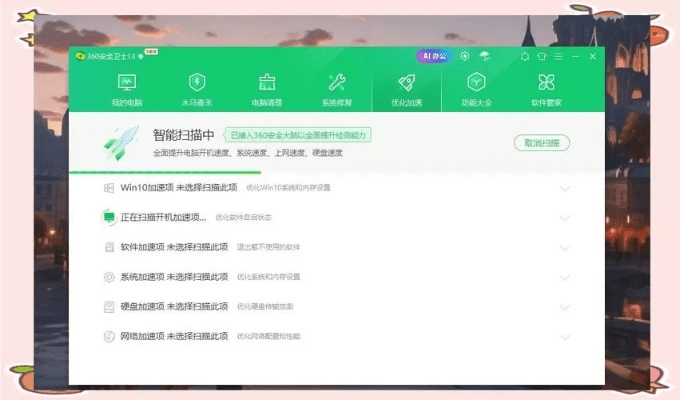680x400 pixels.
Task: Expand the 软件加速项 row chevron
Action: click(565, 247)
